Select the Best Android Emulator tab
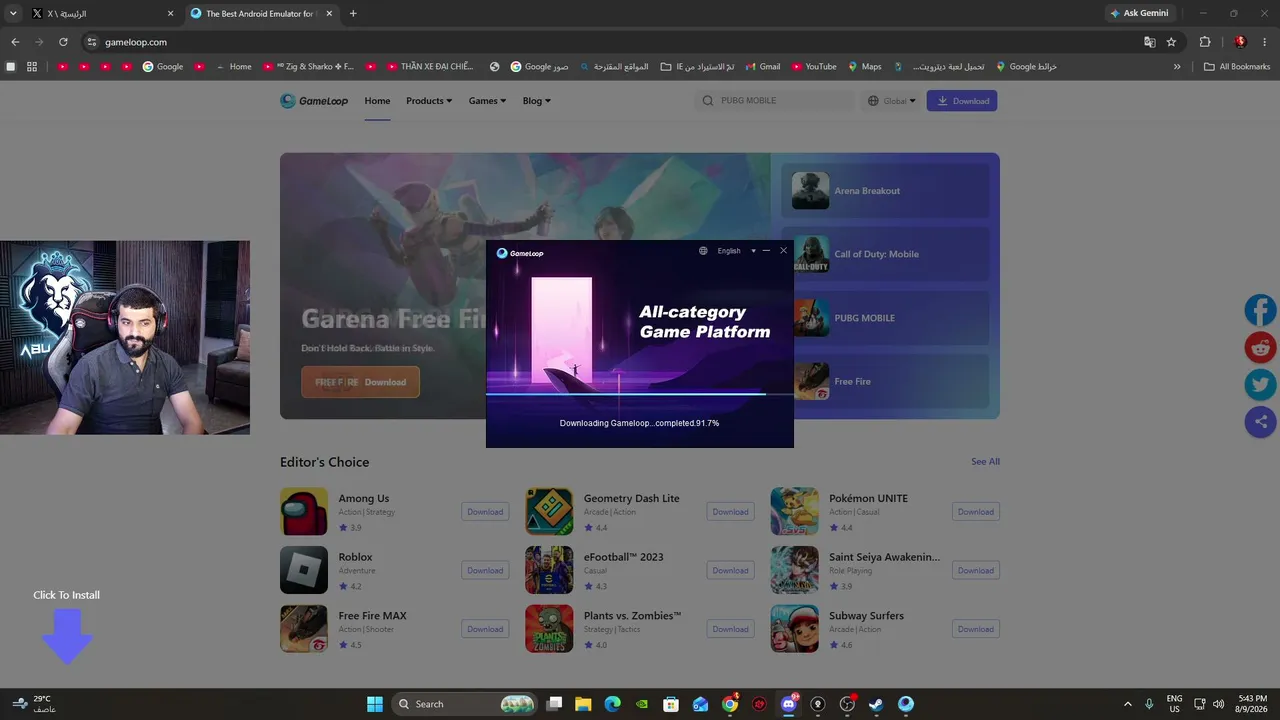The height and width of the screenshot is (720, 1280). coord(261,14)
